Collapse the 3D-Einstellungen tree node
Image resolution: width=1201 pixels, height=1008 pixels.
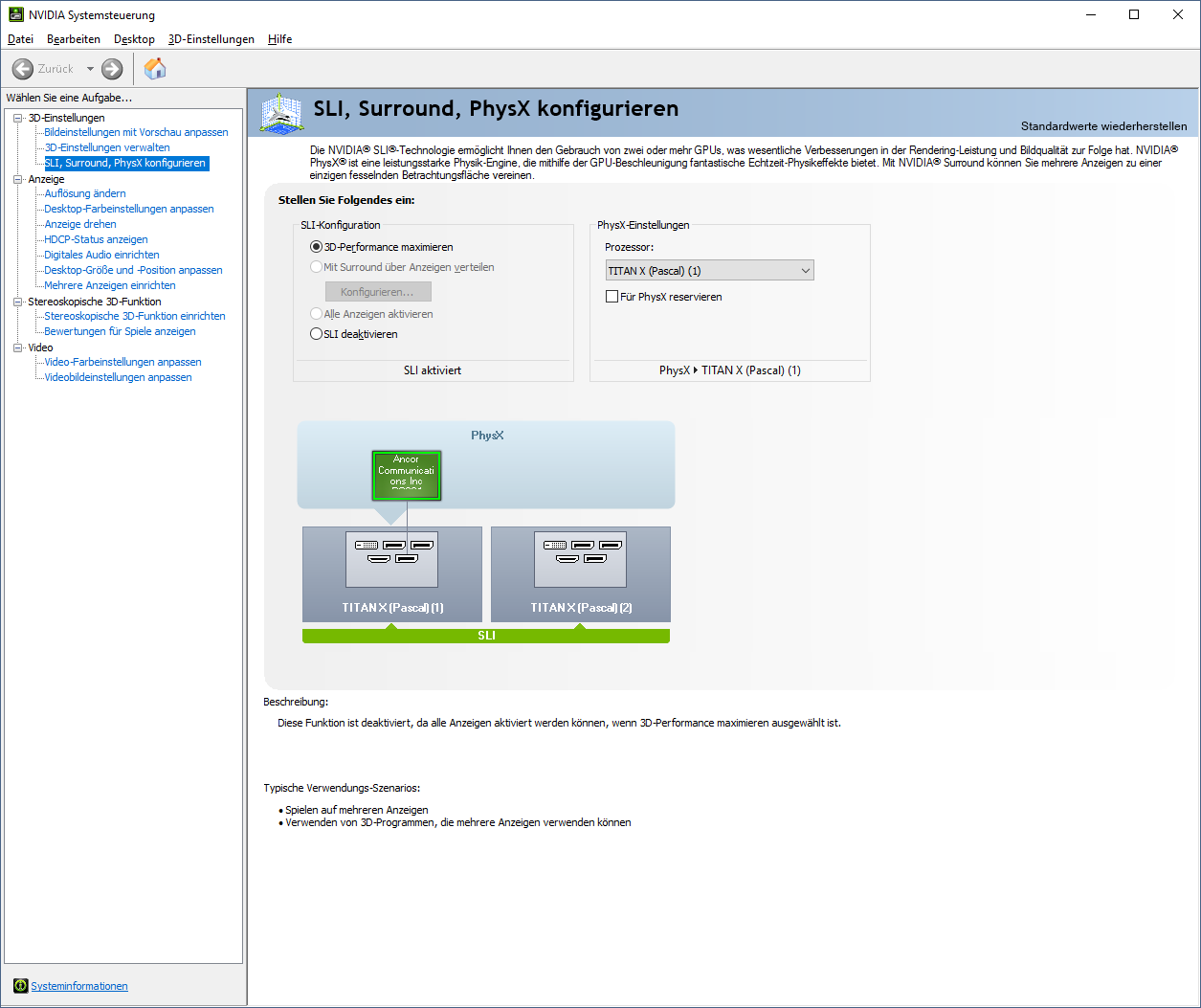18,118
